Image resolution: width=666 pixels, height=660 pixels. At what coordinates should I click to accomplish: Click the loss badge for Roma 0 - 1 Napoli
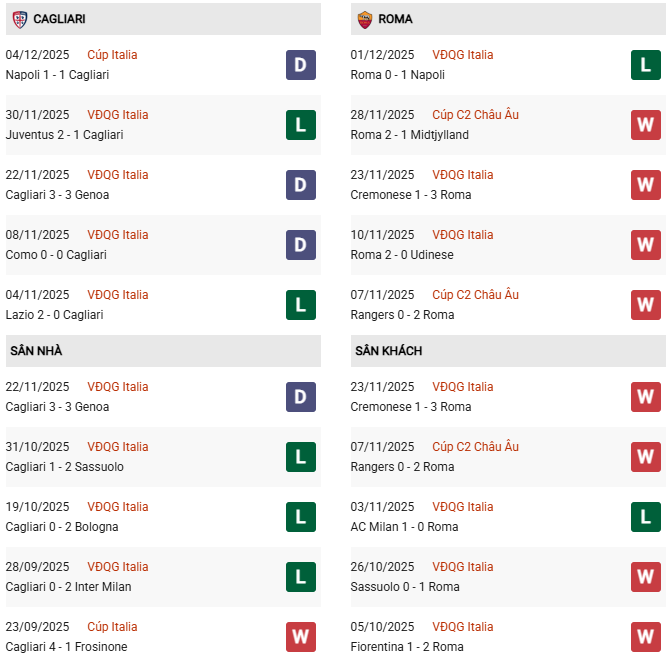[x=646, y=65]
